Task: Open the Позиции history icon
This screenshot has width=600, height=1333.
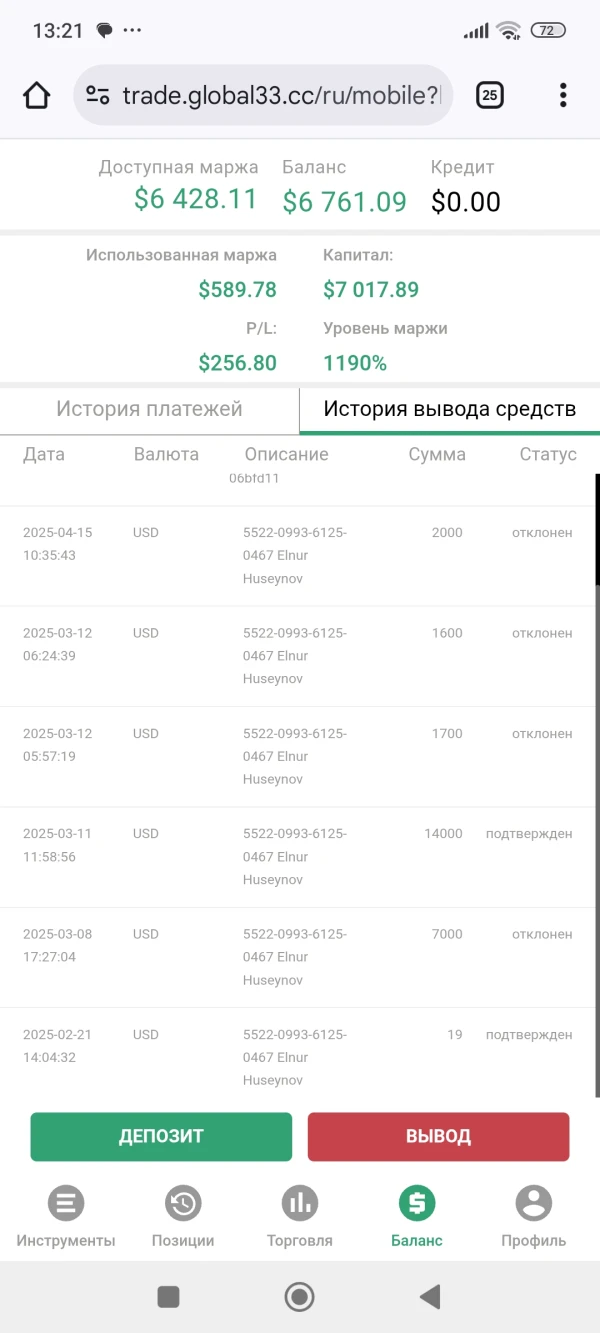Action: (x=183, y=1203)
